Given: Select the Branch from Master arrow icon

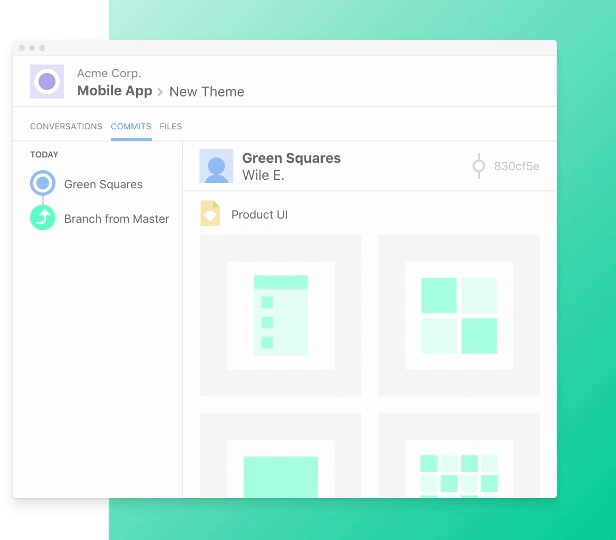Looking at the screenshot, I should (42, 218).
